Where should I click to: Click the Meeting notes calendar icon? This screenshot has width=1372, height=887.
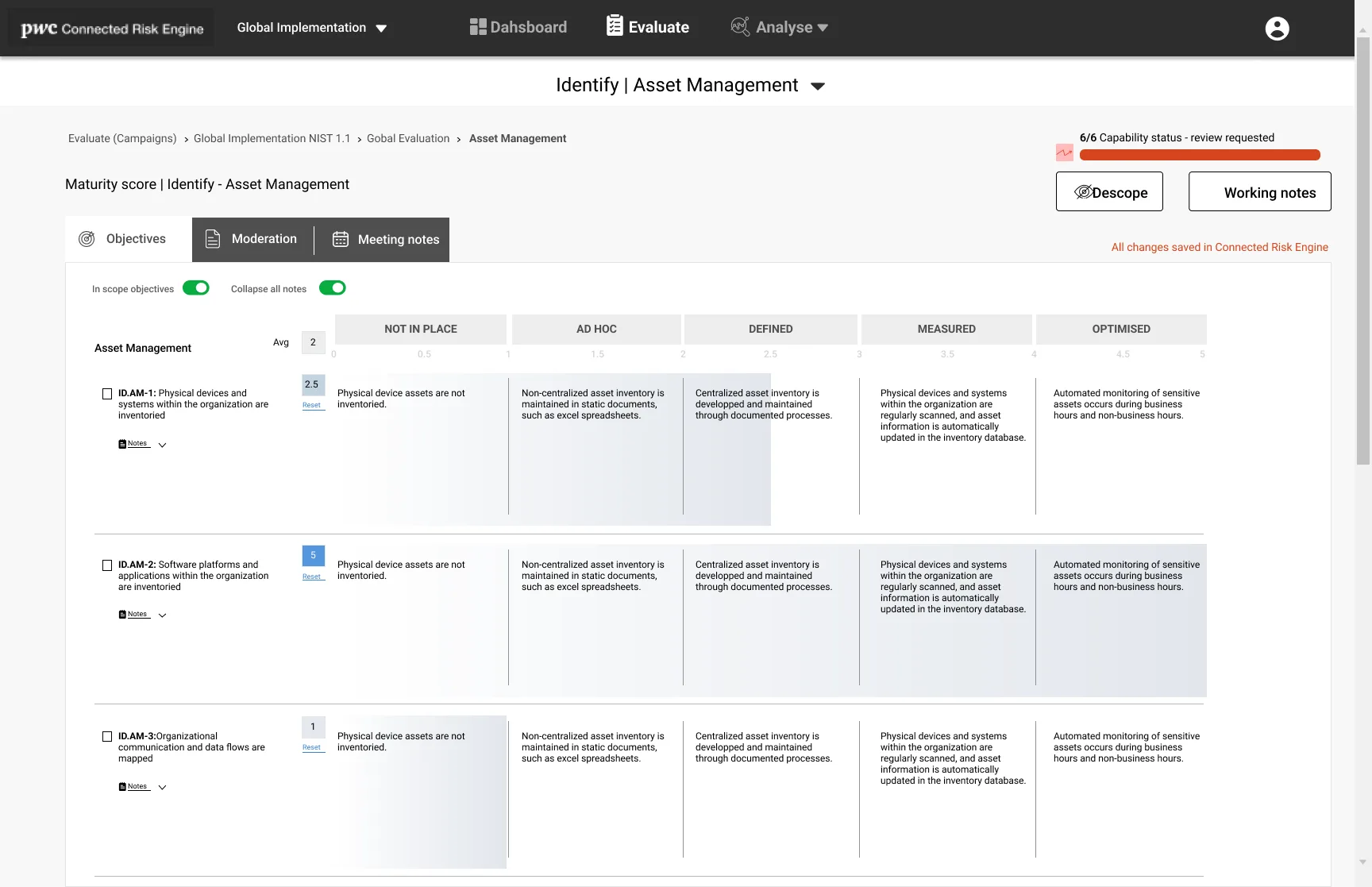pos(341,239)
